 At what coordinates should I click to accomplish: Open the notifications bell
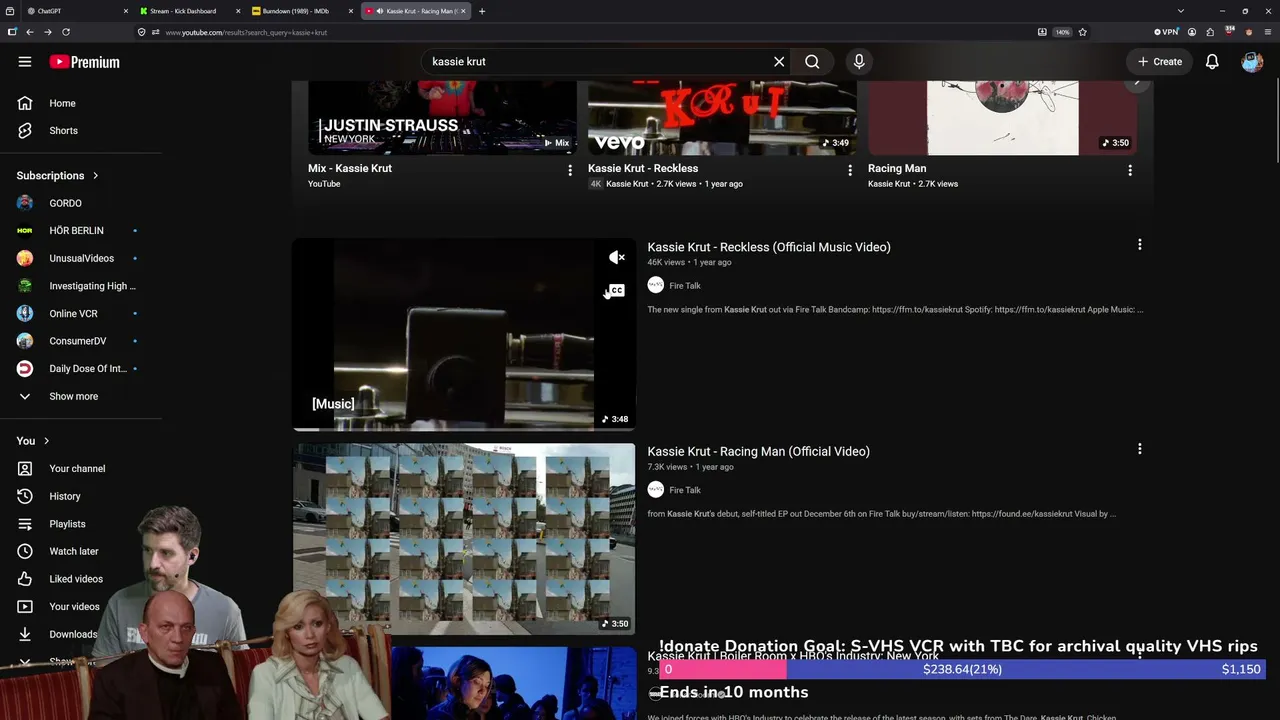[x=1212, y=62]
